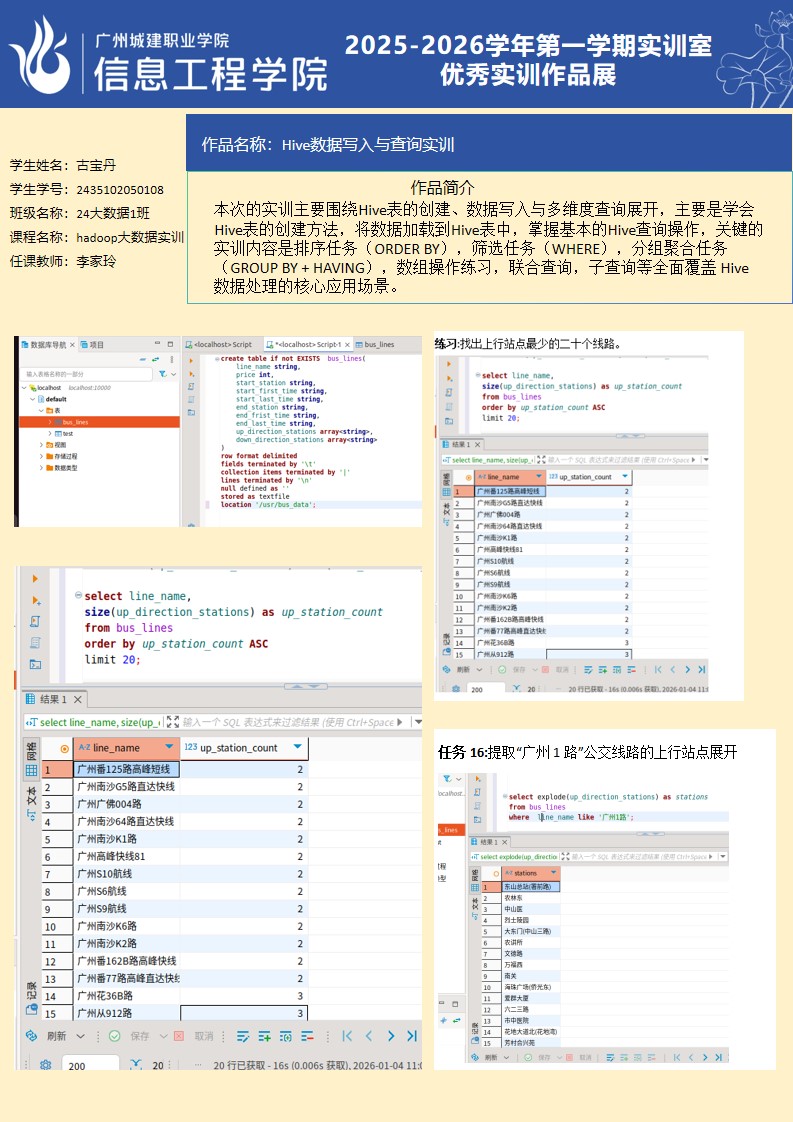Viewport: 793px width, 1122px height.
Task: Collapse the default database node
Action: click(x=34, y=398)
